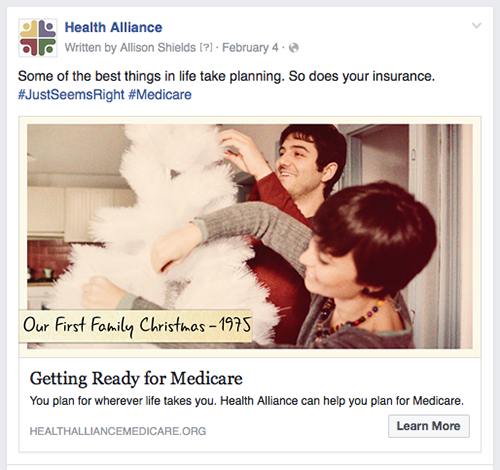500x470 pixels.
Task: Expand the post options chevron
Action: (x=477, y=26)
